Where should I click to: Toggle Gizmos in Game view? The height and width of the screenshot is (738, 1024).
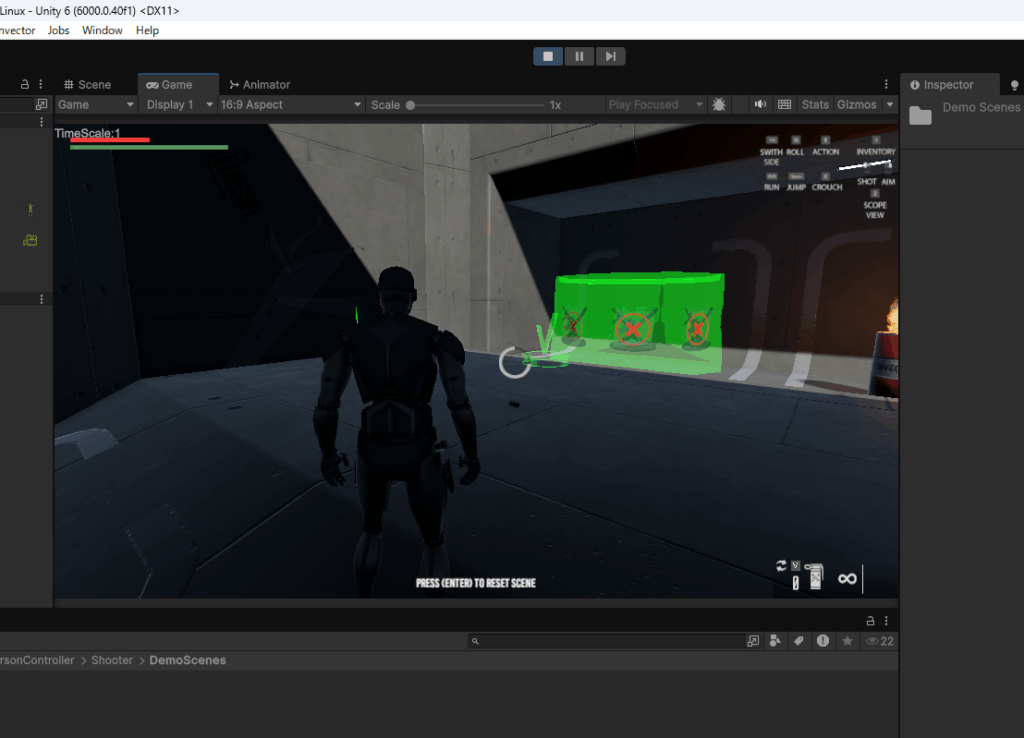point(857,105)
